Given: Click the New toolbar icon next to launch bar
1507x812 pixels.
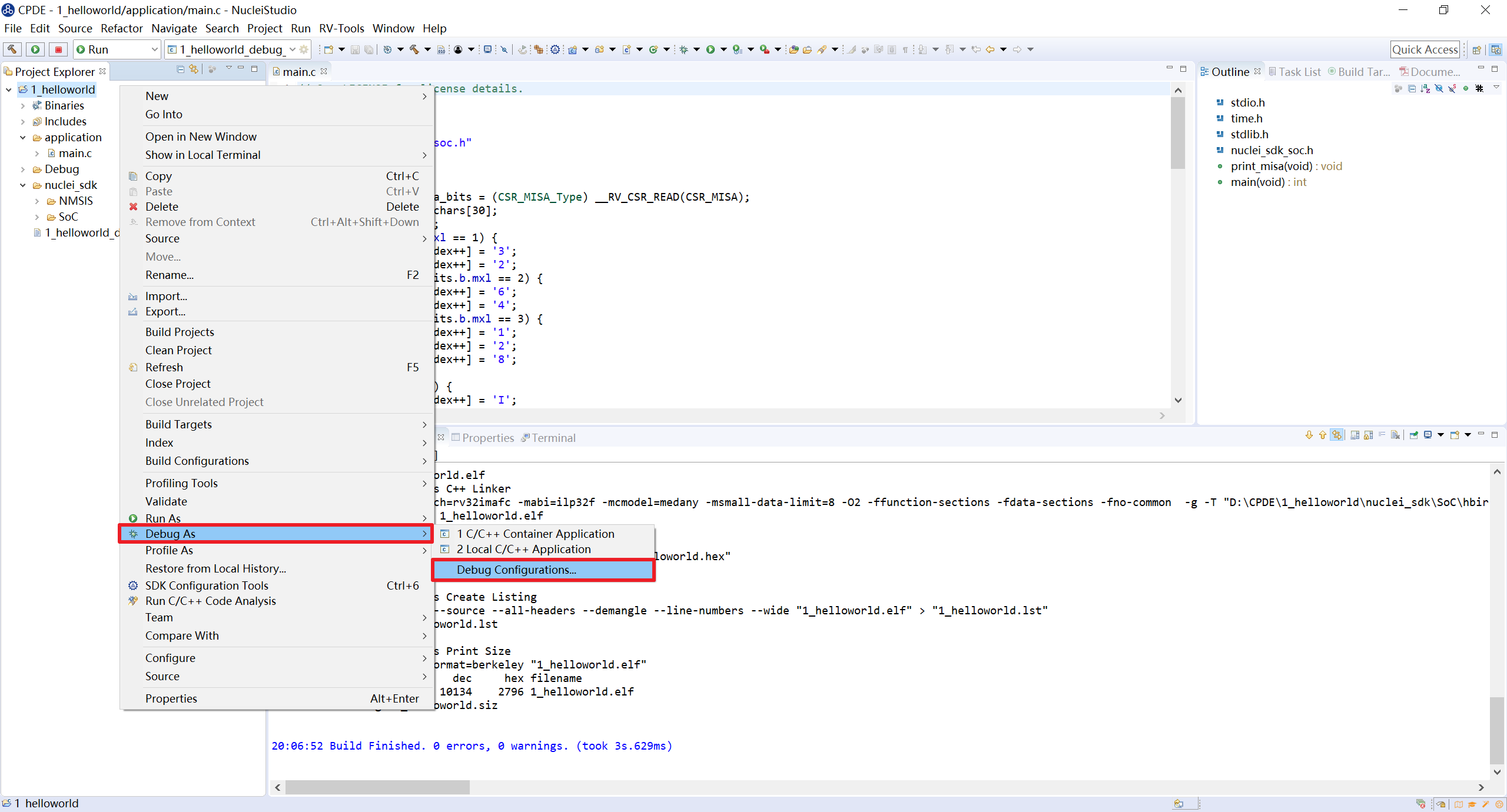Looking at the screenshot, I should pos(328,49).
